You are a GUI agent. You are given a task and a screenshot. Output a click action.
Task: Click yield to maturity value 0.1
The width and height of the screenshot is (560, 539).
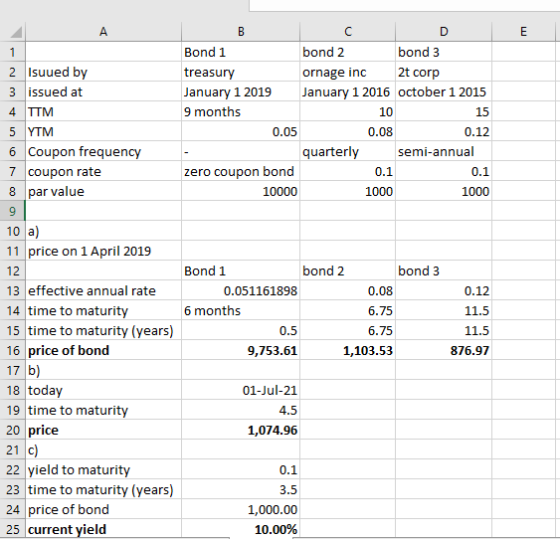241,469
